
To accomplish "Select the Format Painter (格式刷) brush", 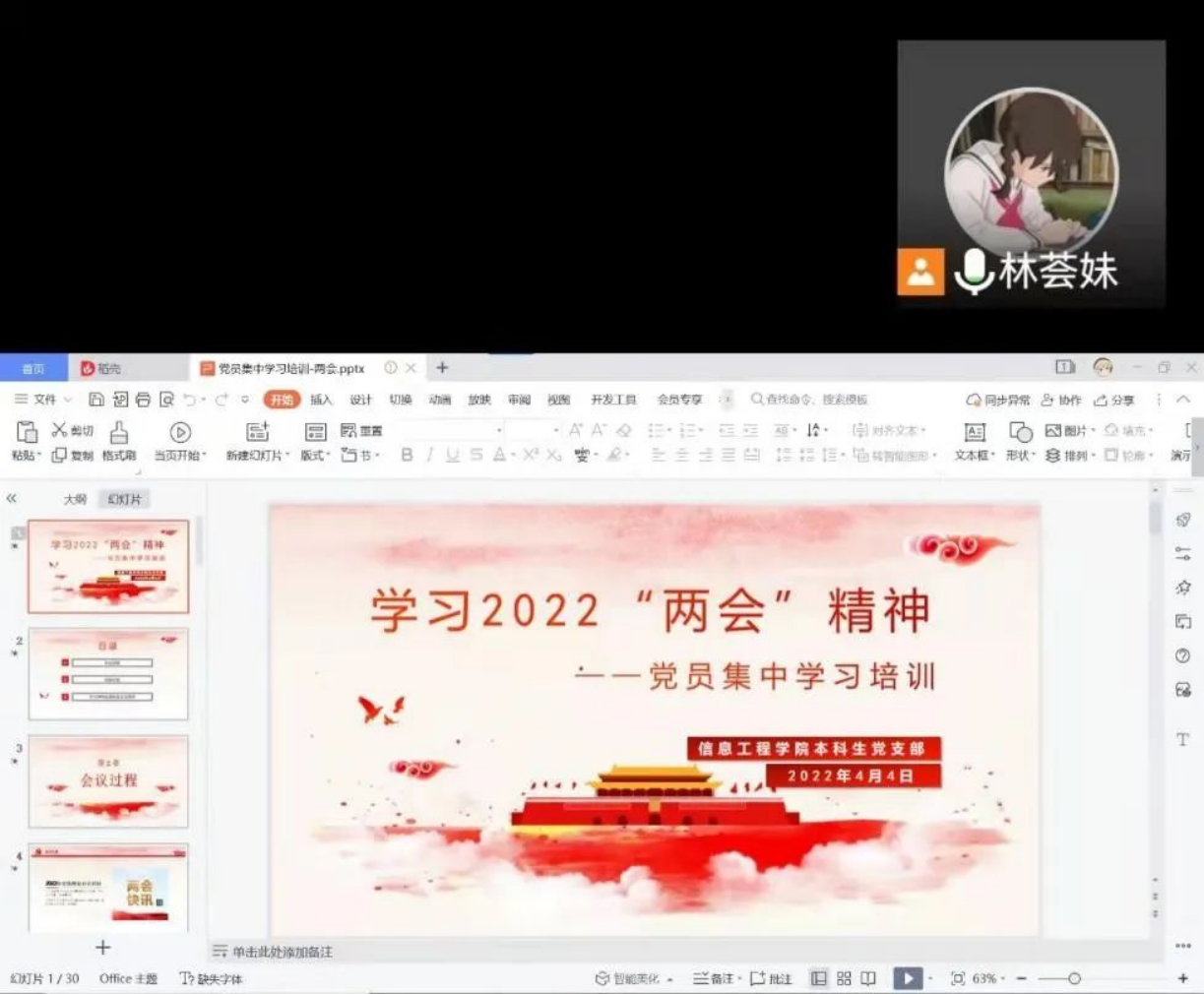I will tap(119, 433).
